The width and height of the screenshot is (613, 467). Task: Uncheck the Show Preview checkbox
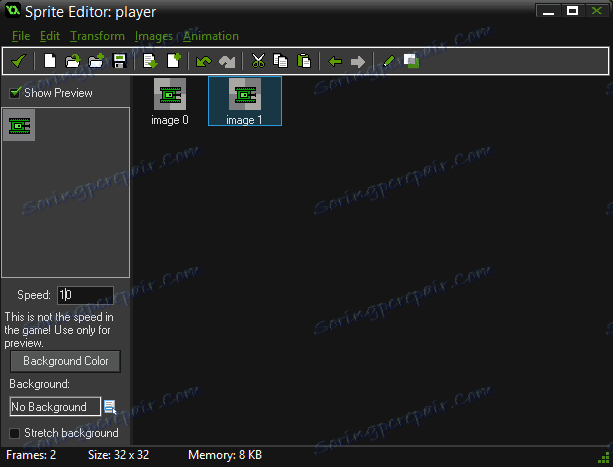(x=14, y=93)
